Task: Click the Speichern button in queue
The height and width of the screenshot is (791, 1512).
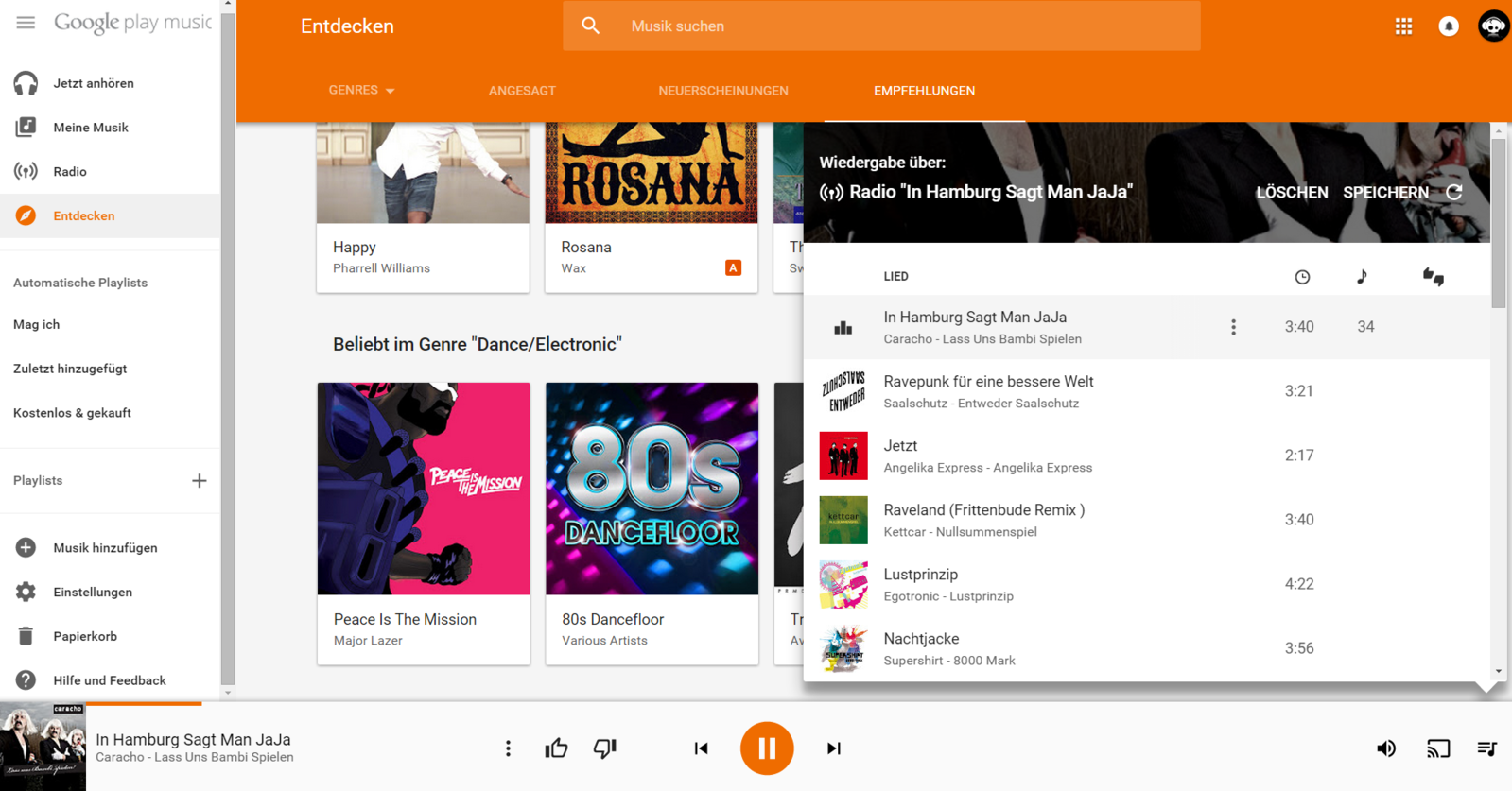Action: coord(1385,193)
